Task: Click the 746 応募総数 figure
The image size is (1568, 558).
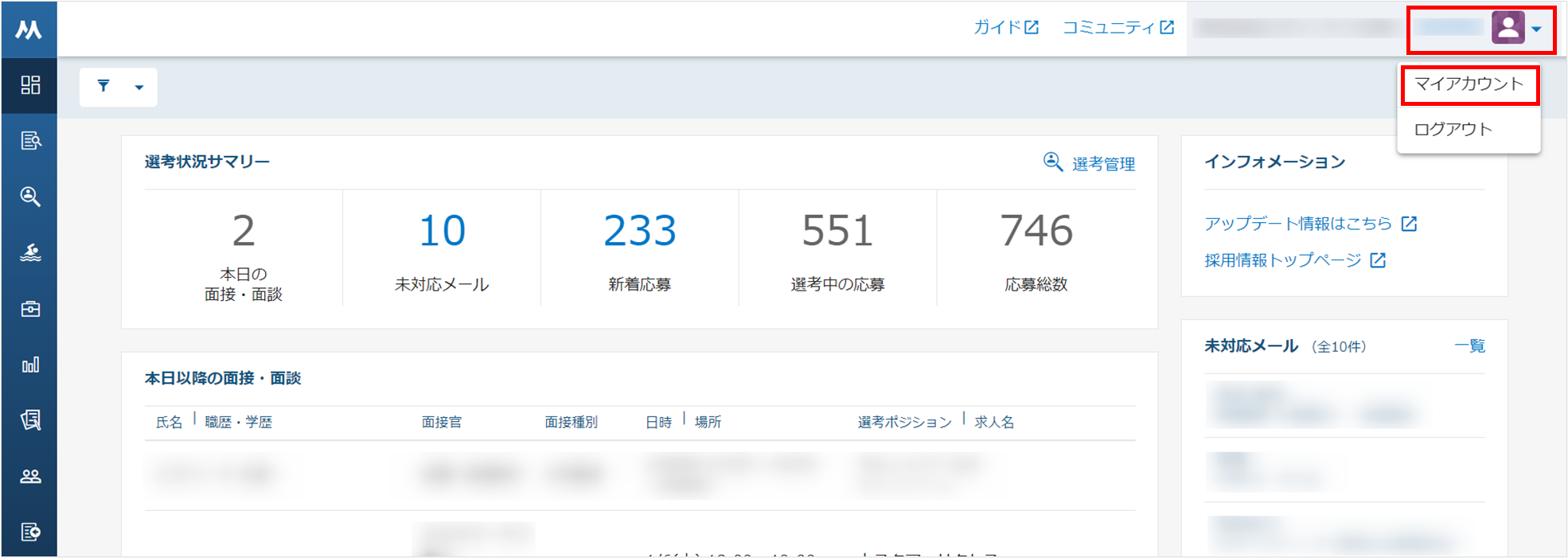Action: click(x=1036, y=231)
